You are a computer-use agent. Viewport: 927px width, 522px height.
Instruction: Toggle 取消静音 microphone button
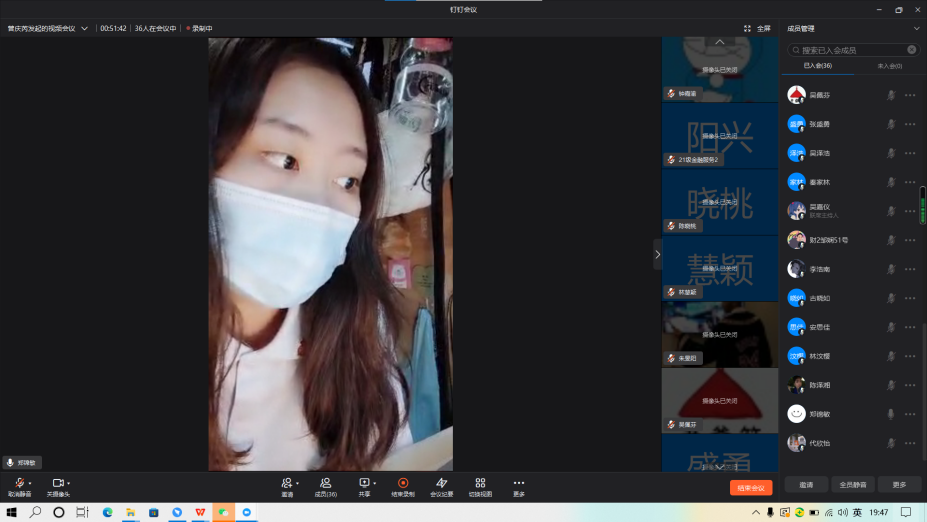[x=18, y=484]
